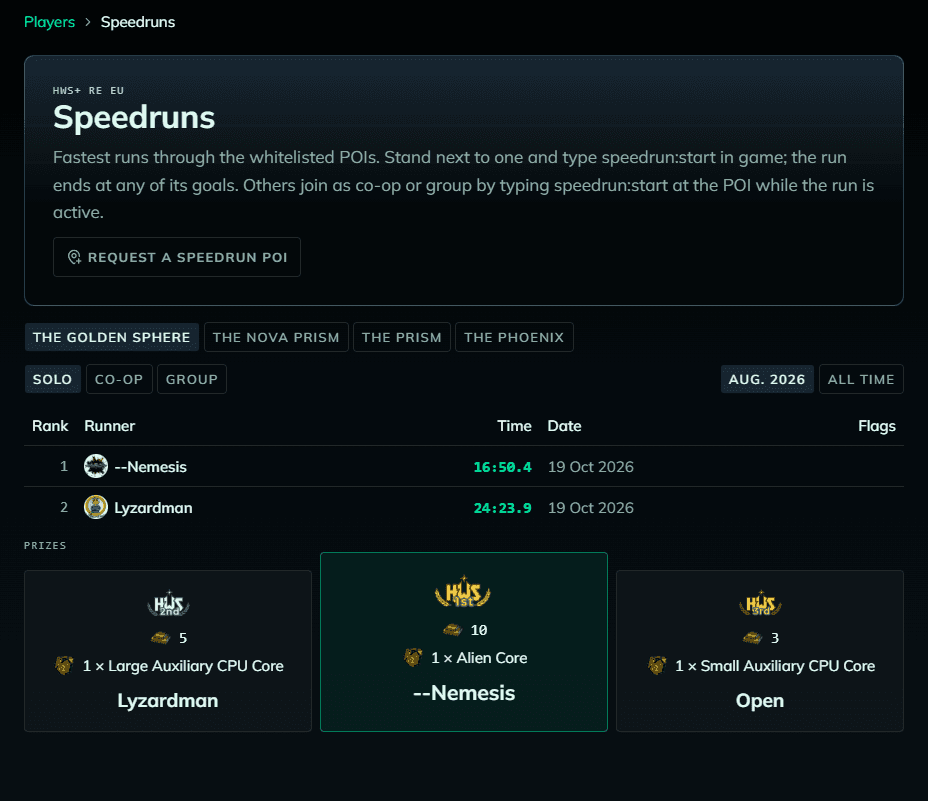The image size is (928, 801).
Task: Click the HWS 2nd place trophy badge
Action: (x=168, y=603)
